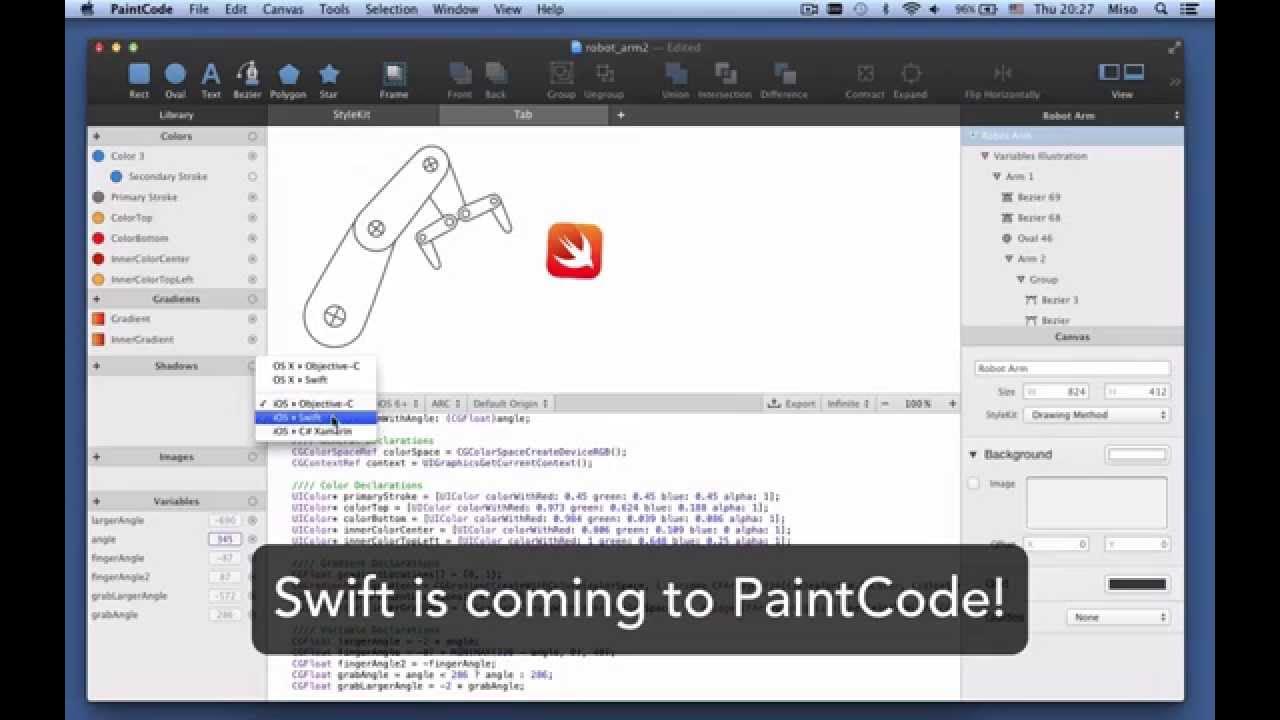Open the None dropdown in inspector
This screenshot has height=720, width=1280.
coord(1117,617)
